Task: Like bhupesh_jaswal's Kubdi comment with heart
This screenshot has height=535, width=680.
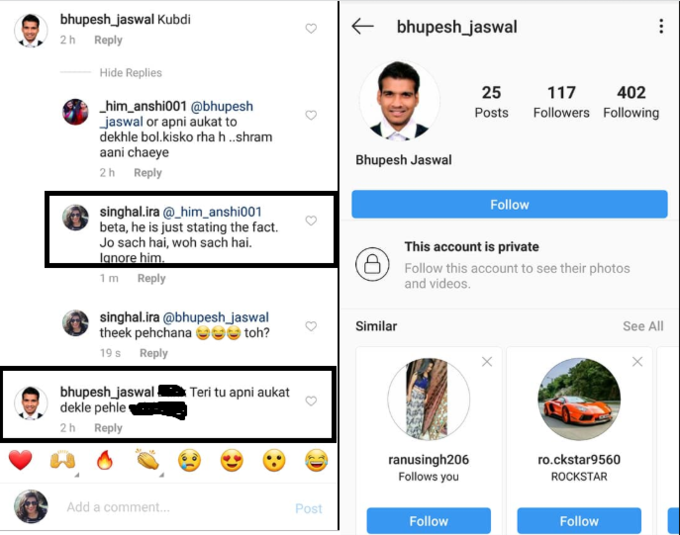Action: [x=311, y=29]
